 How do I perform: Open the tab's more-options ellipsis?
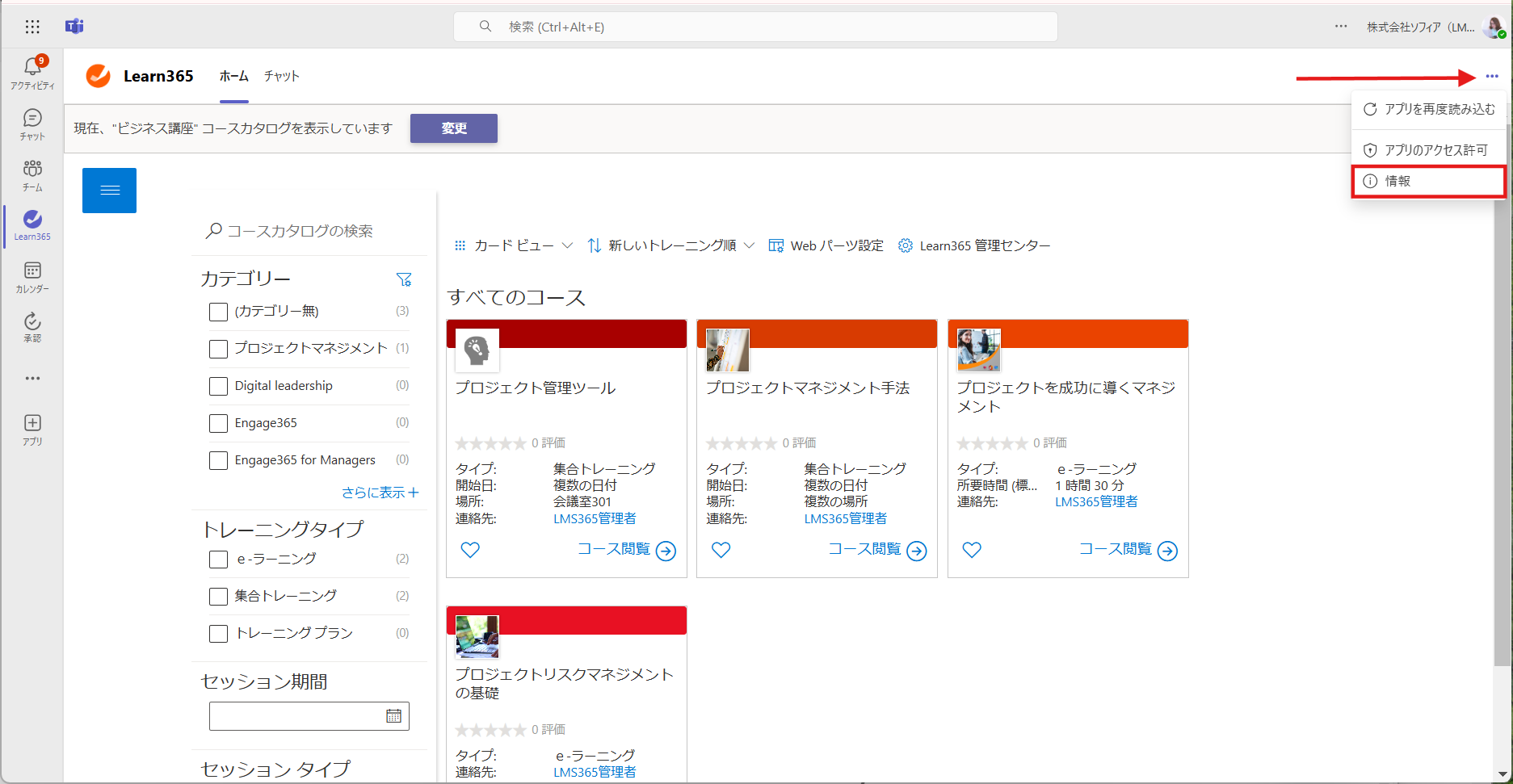[1492, 76]
